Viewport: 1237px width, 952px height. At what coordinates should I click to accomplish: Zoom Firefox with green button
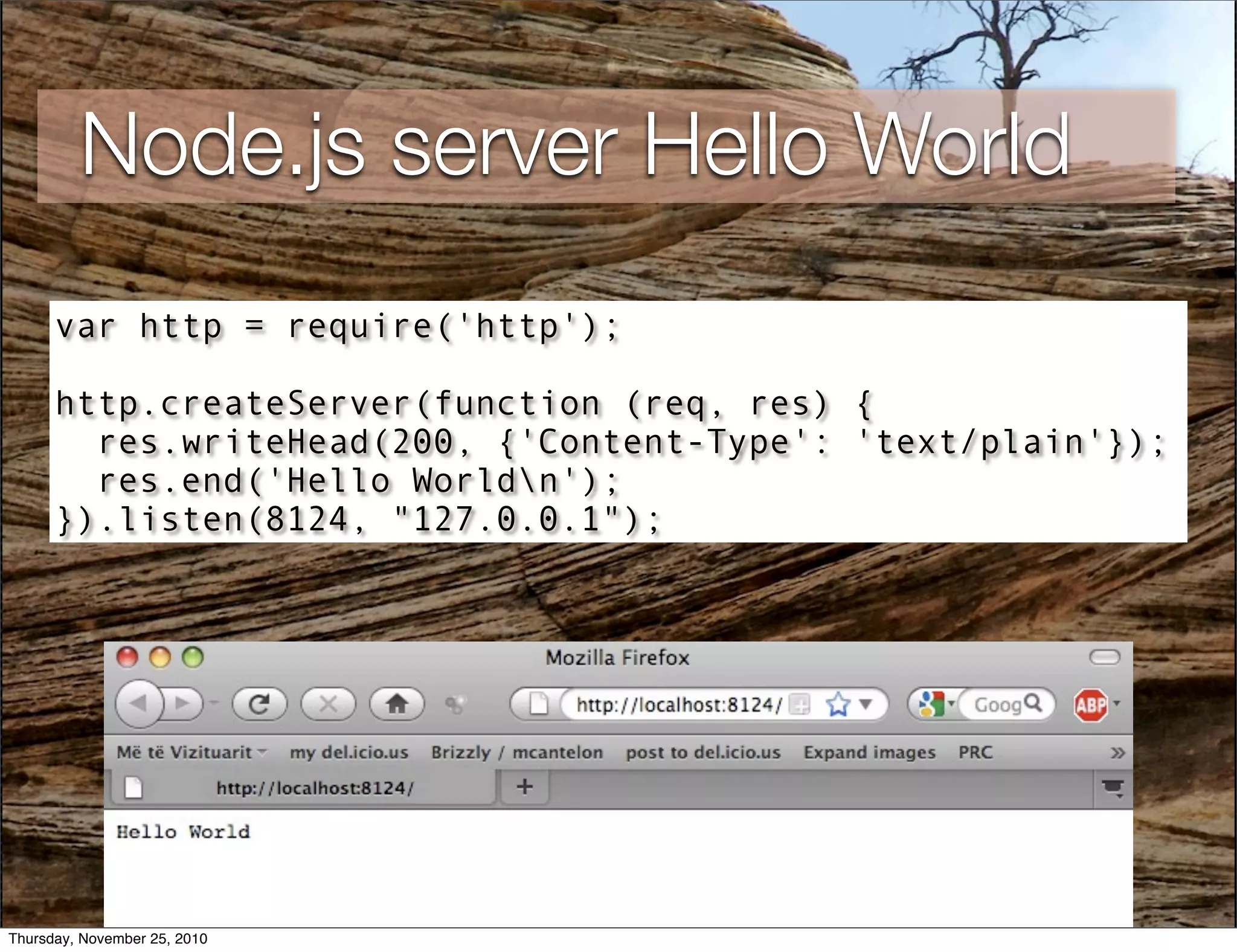click(x=193, y=657)
